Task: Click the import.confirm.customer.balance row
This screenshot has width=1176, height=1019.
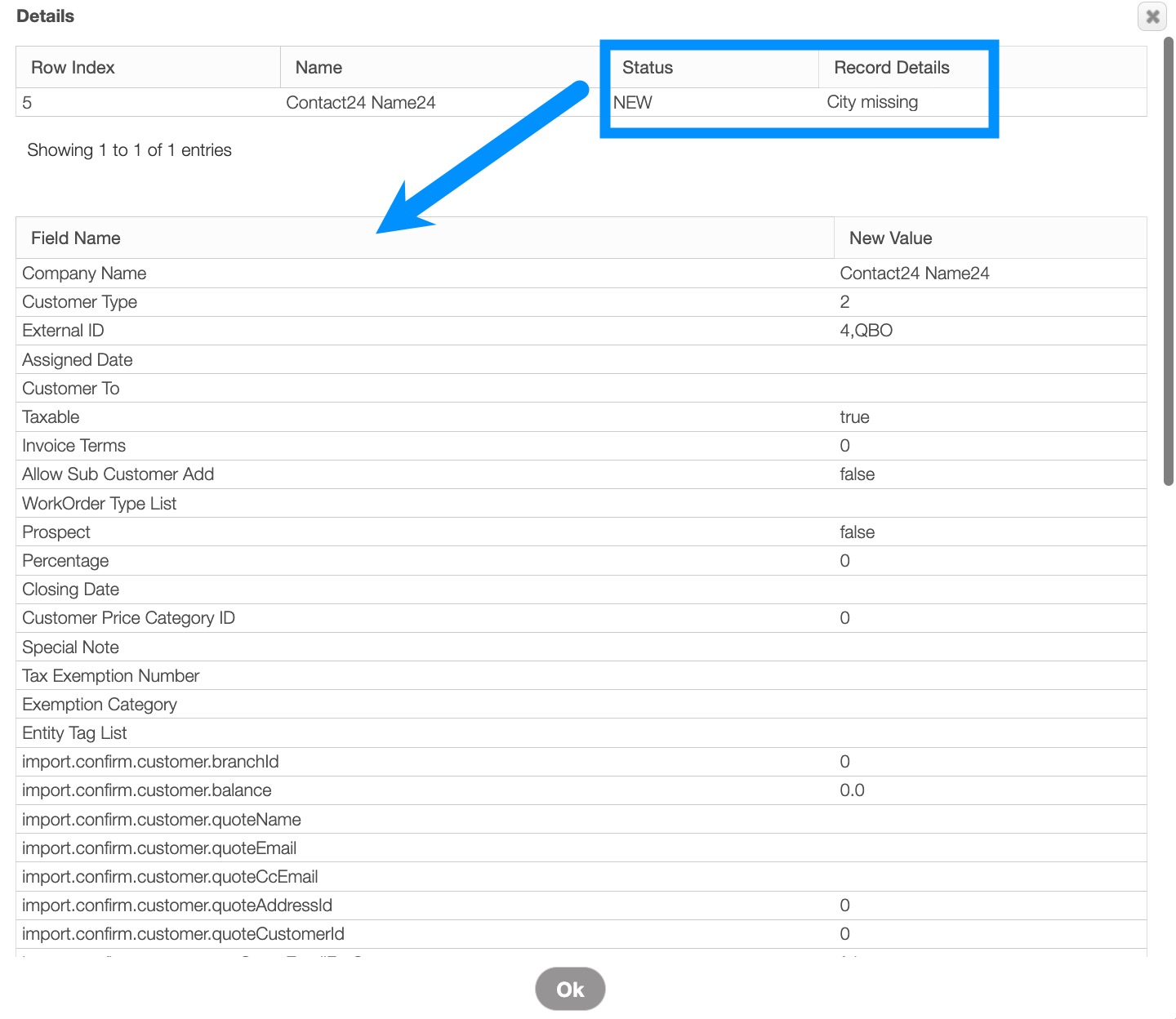Action: (x=147, y=790)
